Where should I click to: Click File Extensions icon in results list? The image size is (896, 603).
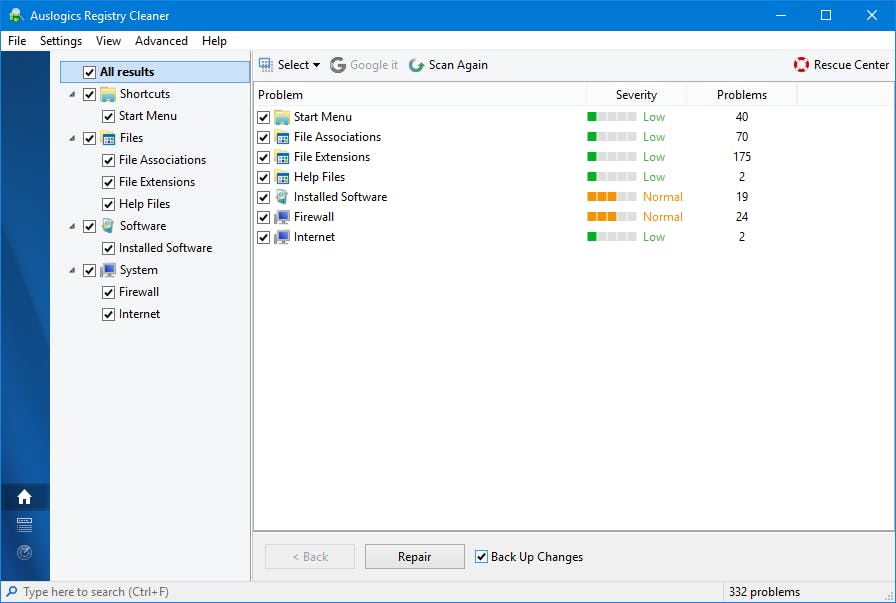point(282,157)
